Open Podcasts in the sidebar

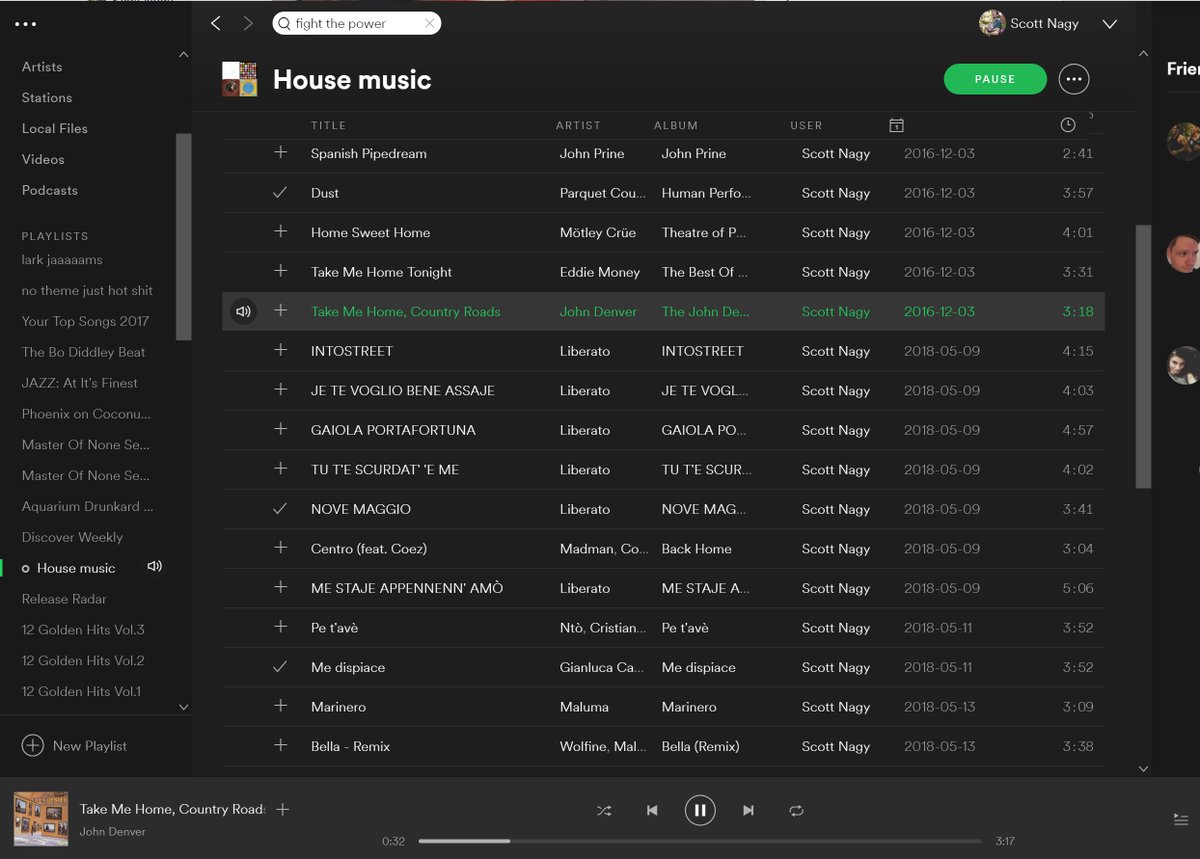click(50, 190)
